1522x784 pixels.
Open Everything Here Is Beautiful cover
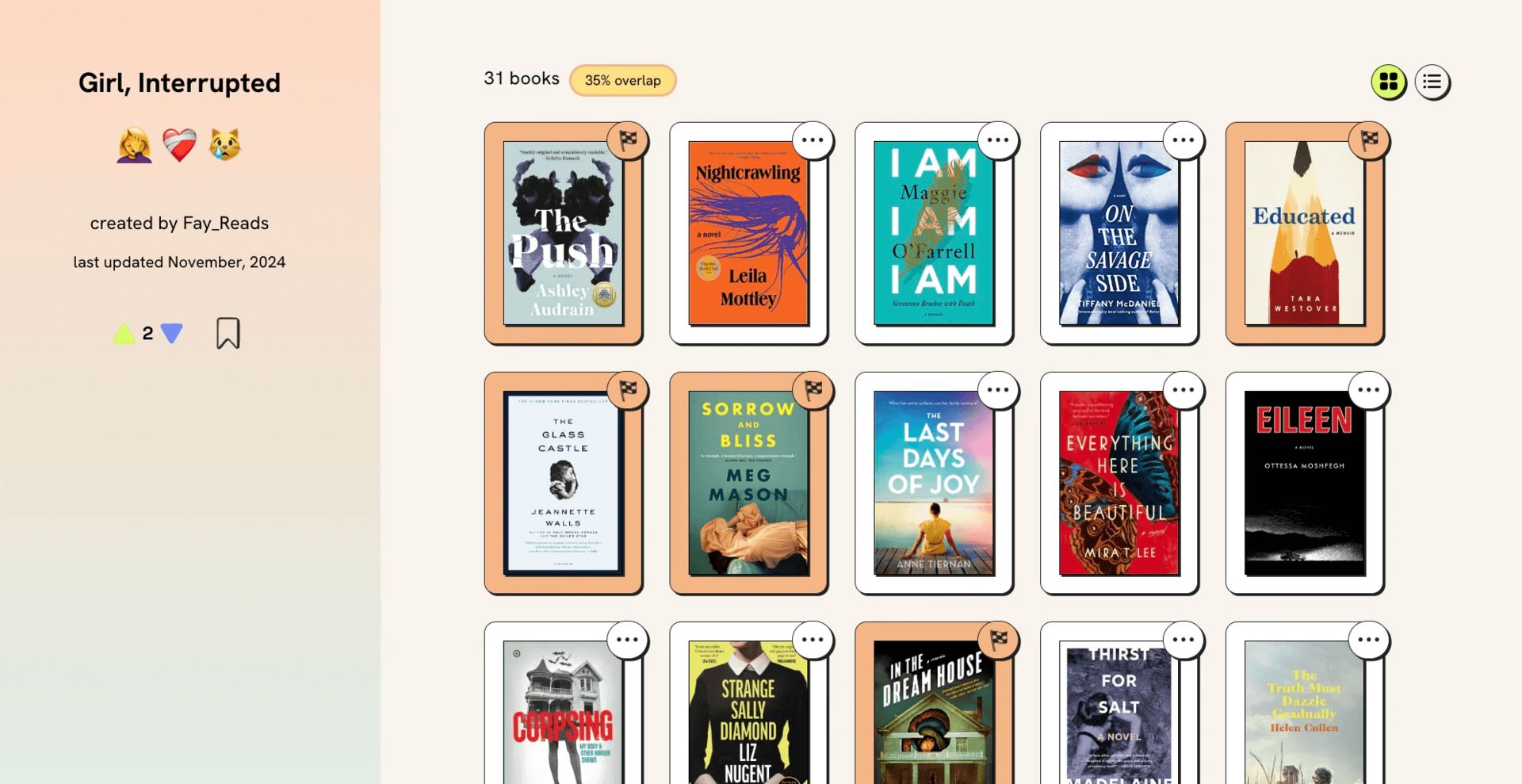1119,483
